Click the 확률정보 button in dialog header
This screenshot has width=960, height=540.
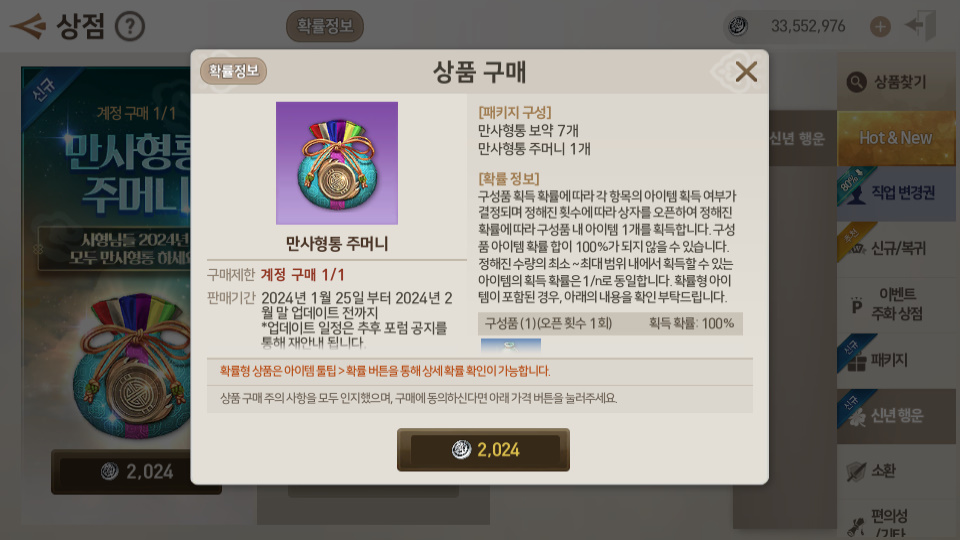tap(233, 71)
